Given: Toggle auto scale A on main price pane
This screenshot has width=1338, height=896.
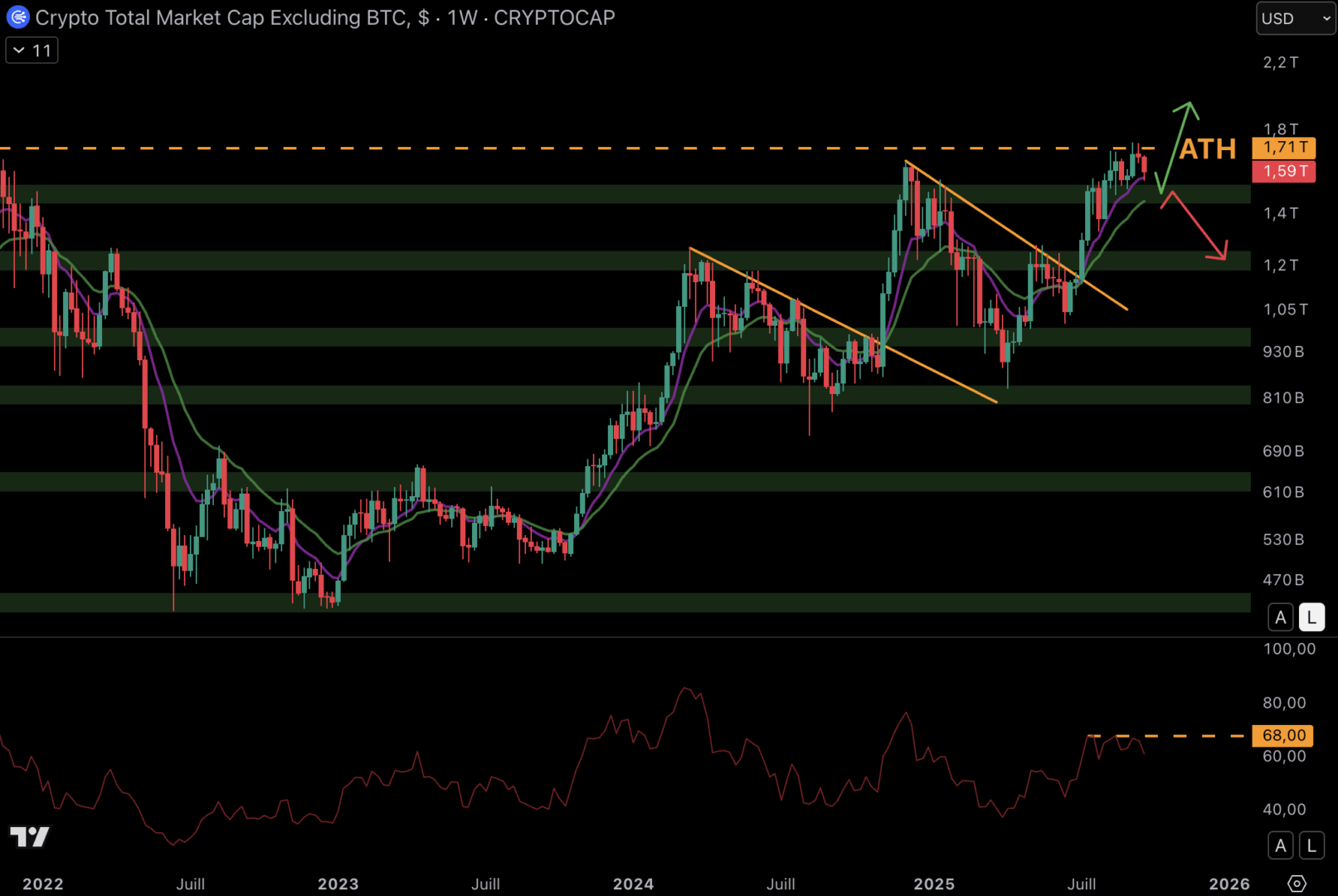Looking at the screenshot, I should pyautogui.click(x=1280, y=617).
